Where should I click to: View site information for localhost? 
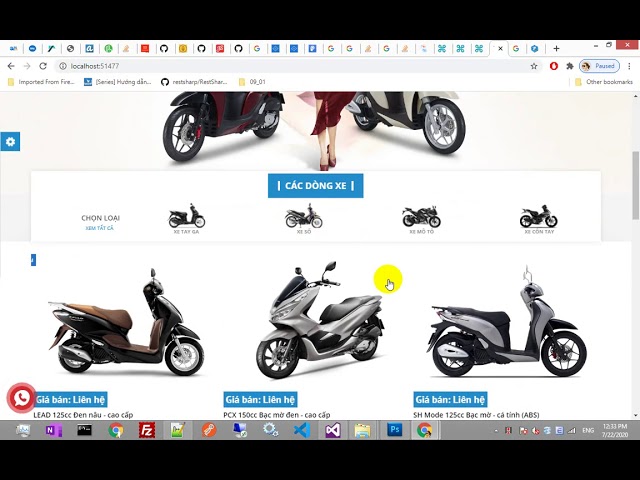pyautogui.click(x=63, y=66)
